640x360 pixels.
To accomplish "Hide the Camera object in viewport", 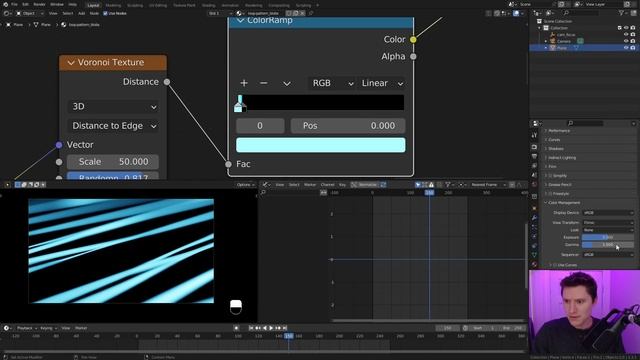I will click(x=626, y=41).
